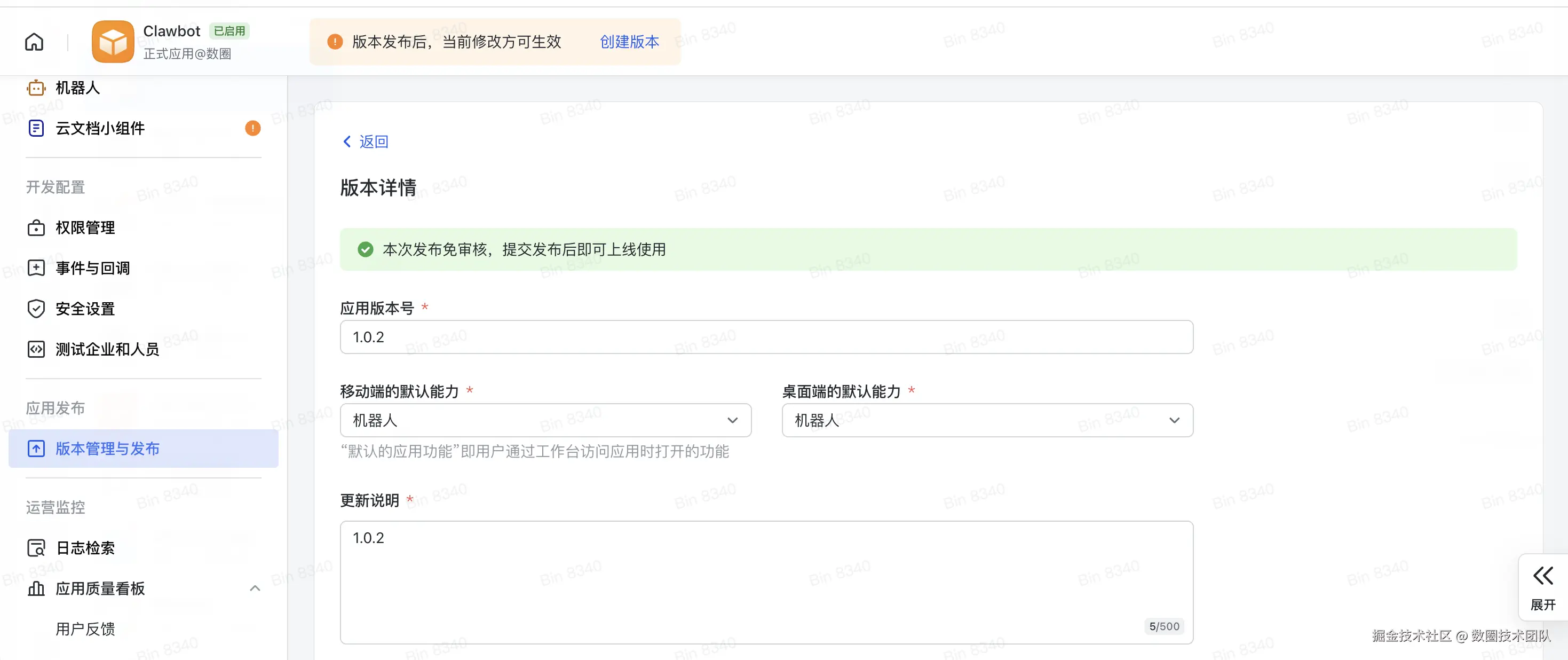The height and width of the screenshot is (660, 1568).
Task: Open 测试企业和人员 menu item
Action: point(107,349)
